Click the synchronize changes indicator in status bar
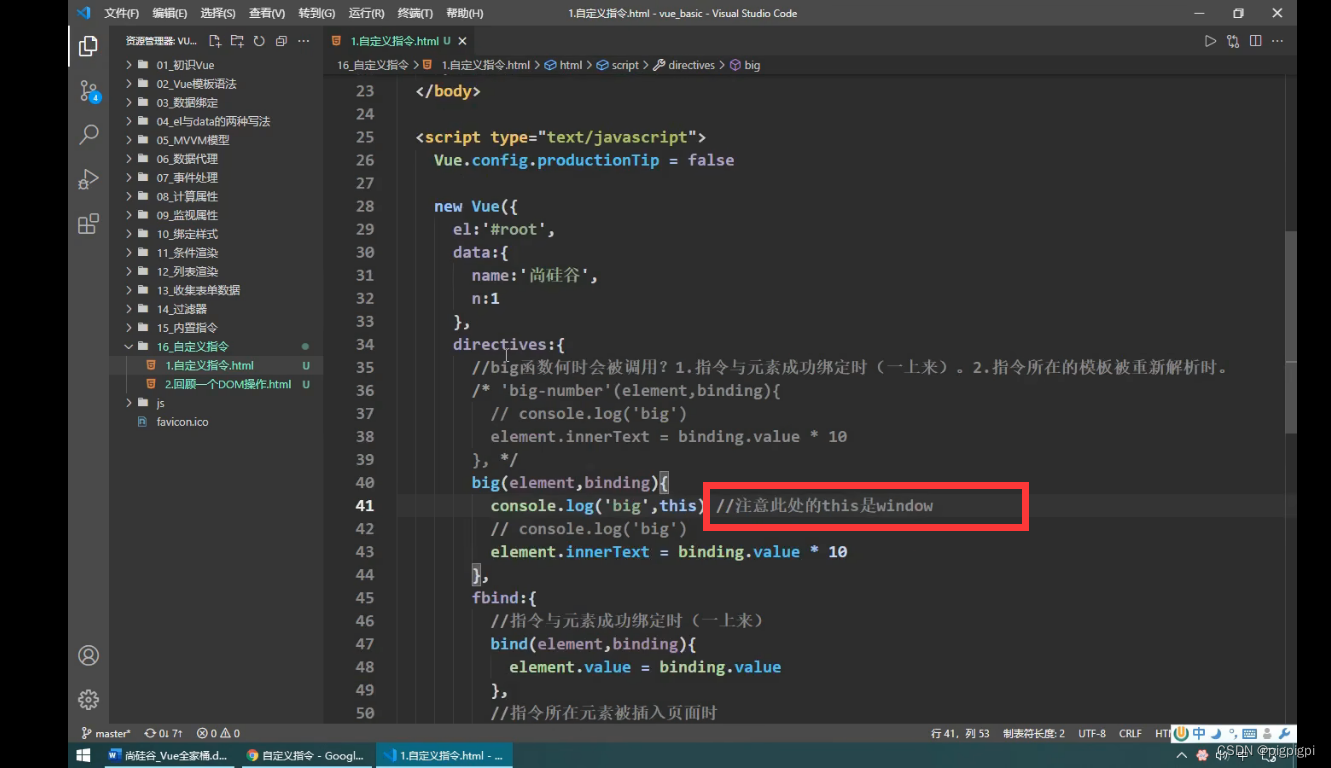This screenshot has width=1331, height=768. click(x=164, y=733)
